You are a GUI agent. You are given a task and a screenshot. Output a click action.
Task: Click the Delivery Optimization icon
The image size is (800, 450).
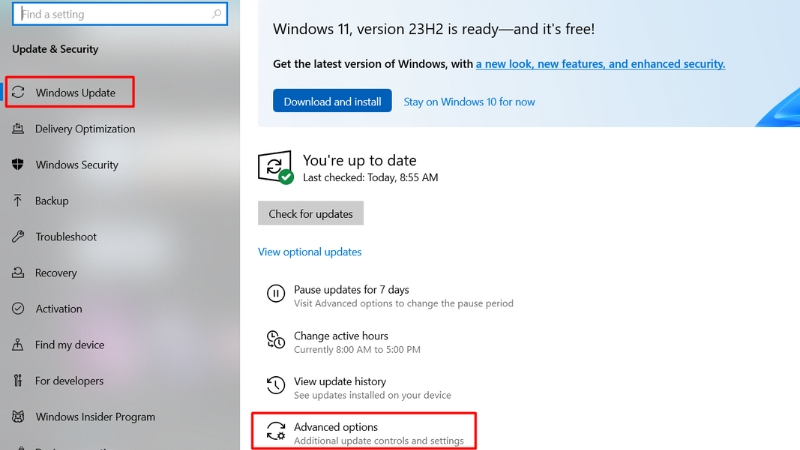[18, 129]
